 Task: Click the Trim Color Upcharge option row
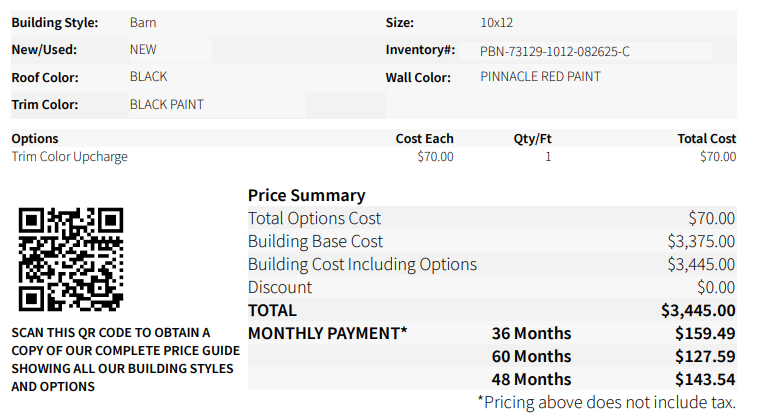pos(70,156)
